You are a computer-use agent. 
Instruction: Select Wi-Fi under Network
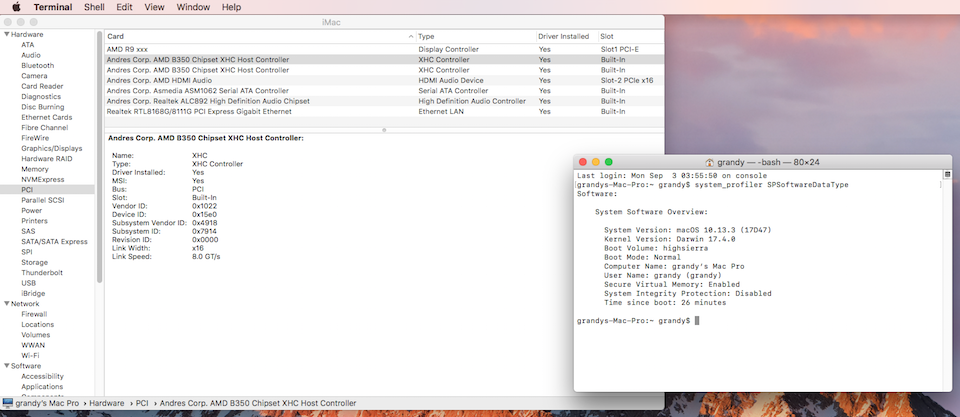(31, 355)
